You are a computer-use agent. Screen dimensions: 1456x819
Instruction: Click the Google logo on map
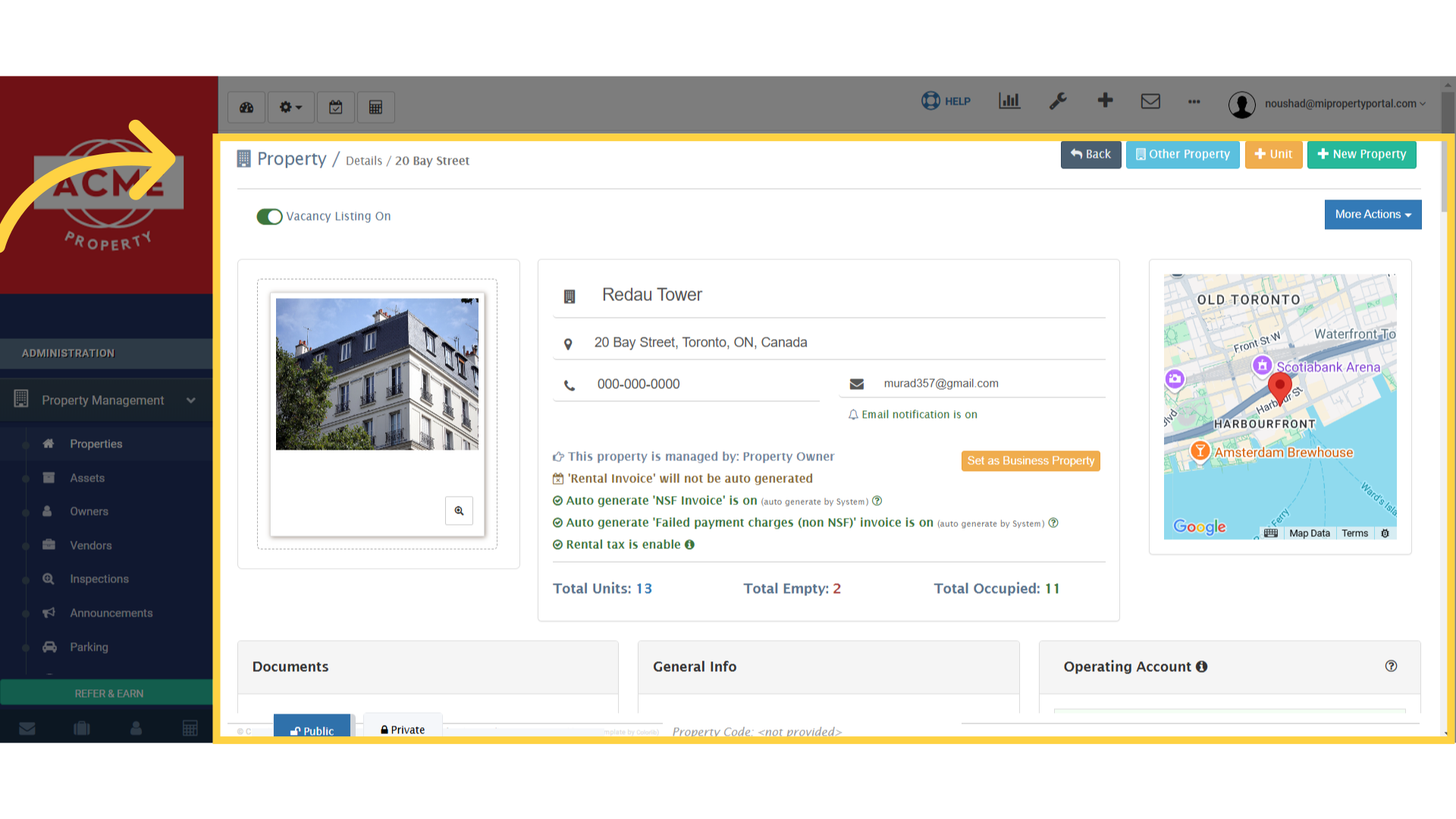pos(1199,526)
